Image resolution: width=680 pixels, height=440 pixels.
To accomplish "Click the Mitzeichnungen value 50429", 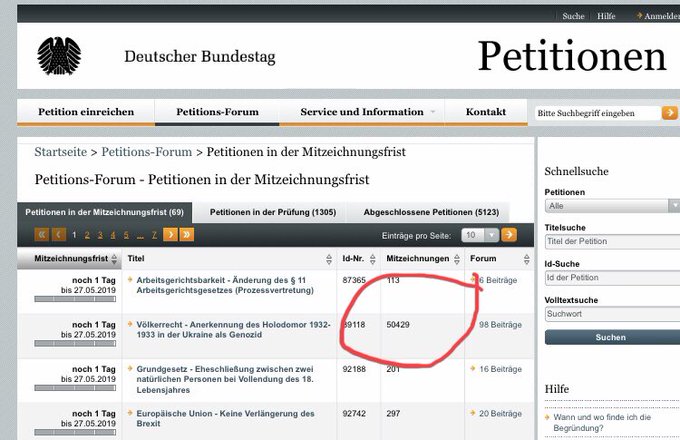I will point(398,325).
